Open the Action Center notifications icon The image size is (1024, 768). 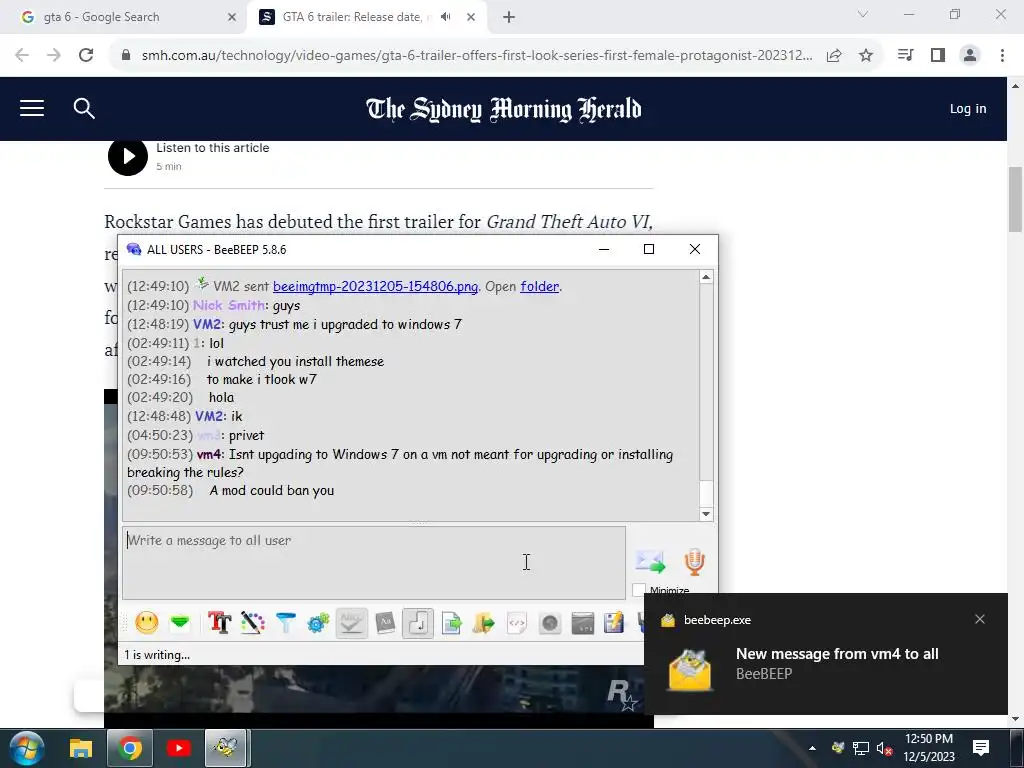click(x=981, y=748)
